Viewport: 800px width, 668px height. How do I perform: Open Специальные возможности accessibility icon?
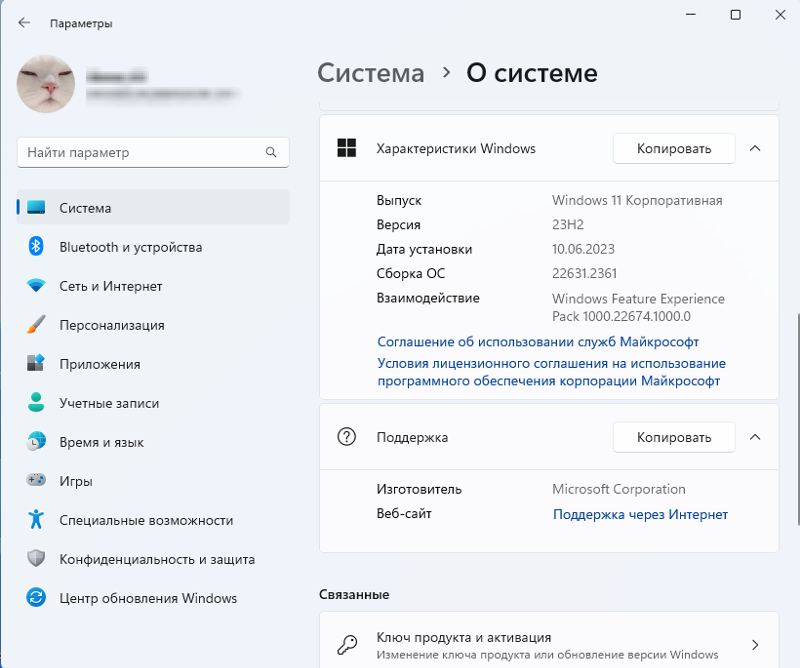pyautogui.click(x=36, y=519)
